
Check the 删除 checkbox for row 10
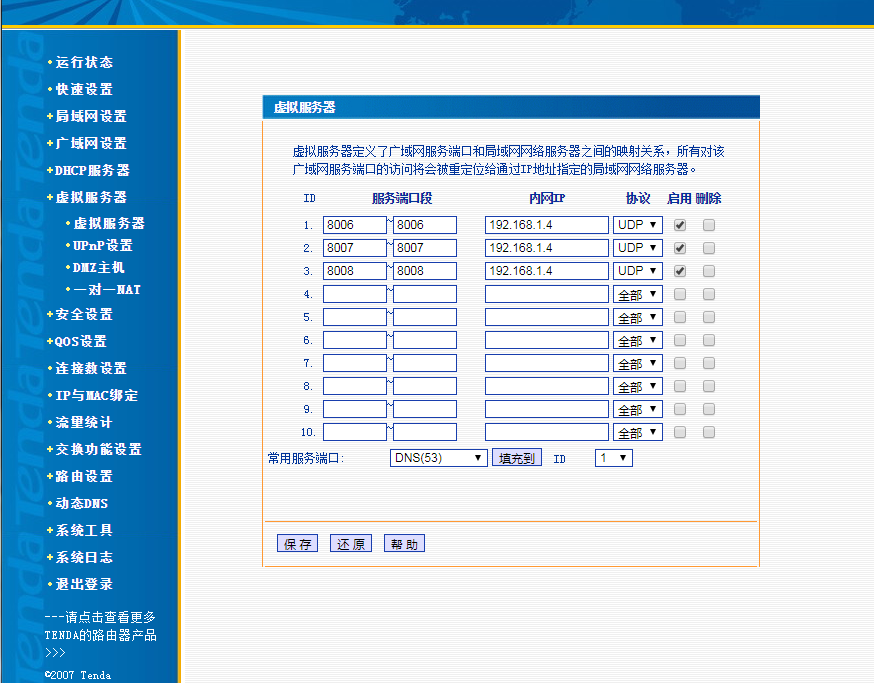(x=709, y=432)
